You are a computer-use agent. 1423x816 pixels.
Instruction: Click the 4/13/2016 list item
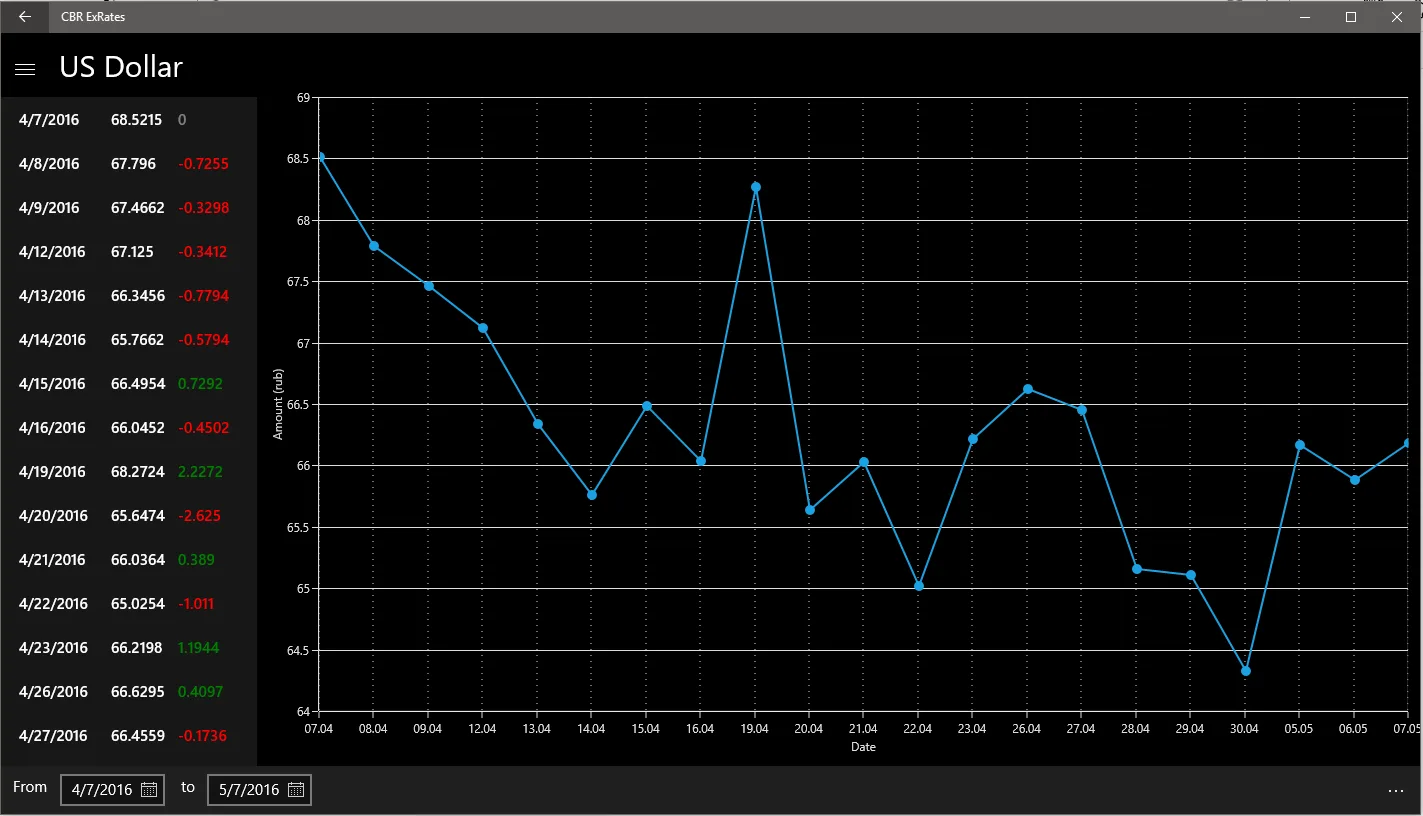128,296
